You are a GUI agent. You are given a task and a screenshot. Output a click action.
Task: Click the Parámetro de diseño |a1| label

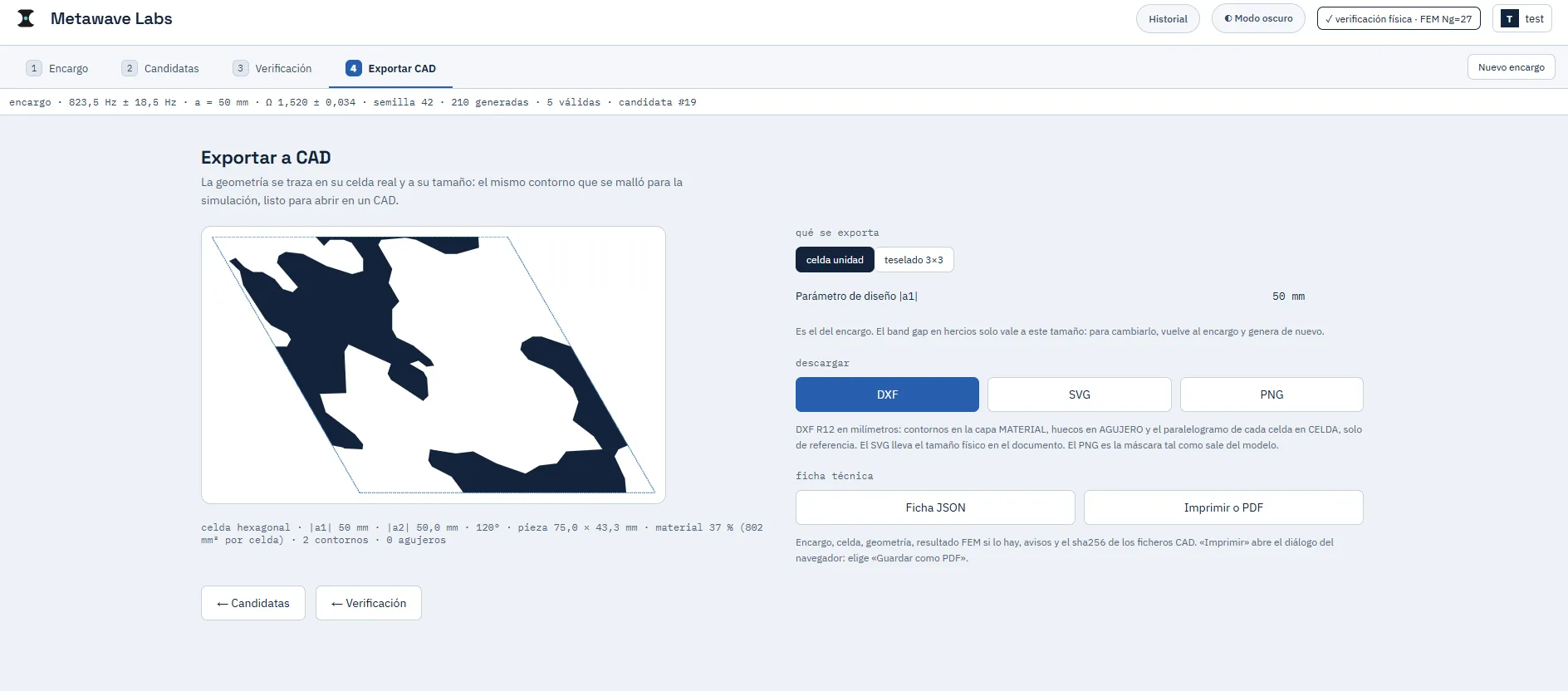(856, 296)
